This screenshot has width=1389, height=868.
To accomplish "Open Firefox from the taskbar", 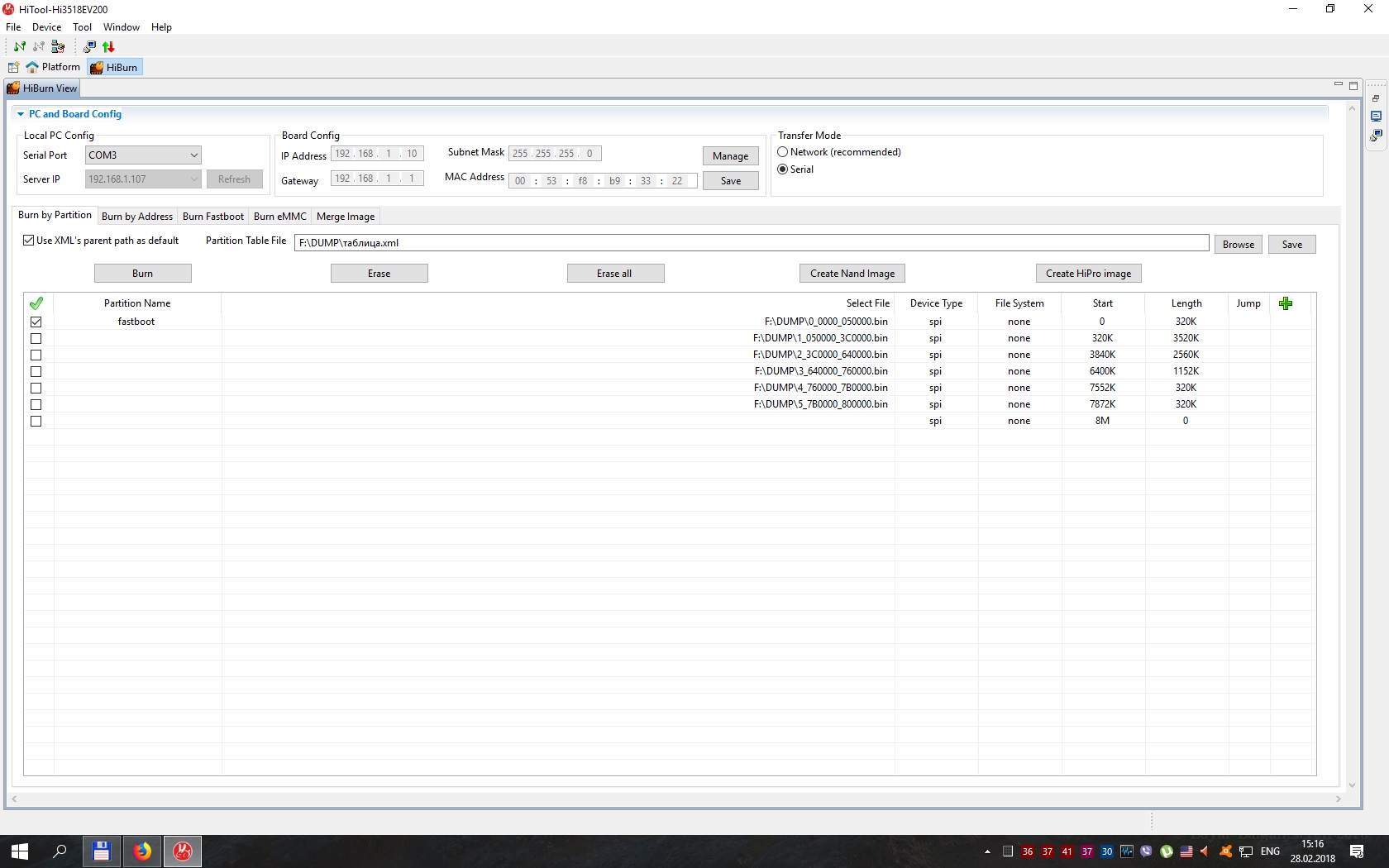I will click(142, 851).
